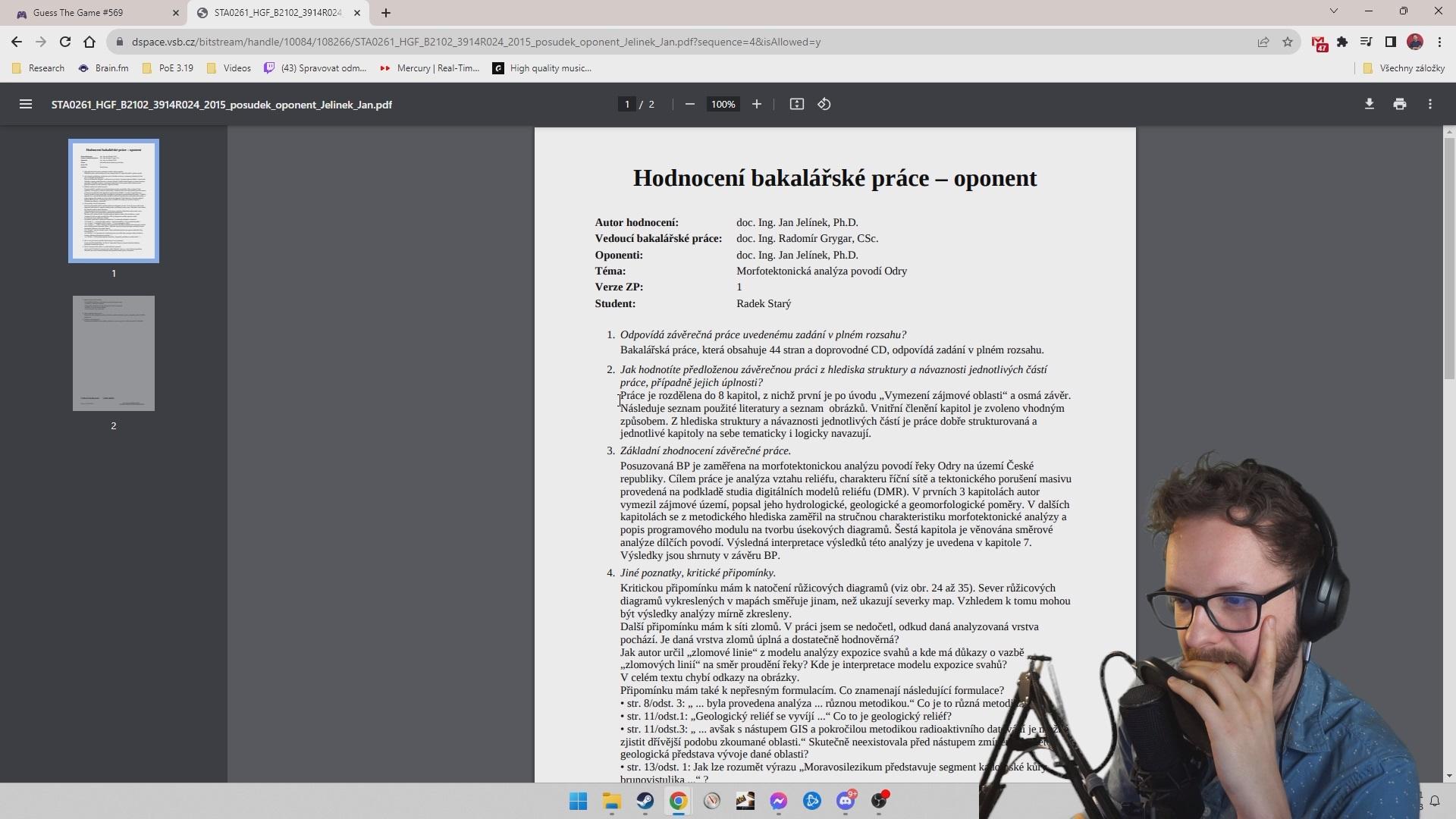1456x819 pixels.
Task: Click the fit to page icon
Action: pyautogui.click(x=797, y=105)
